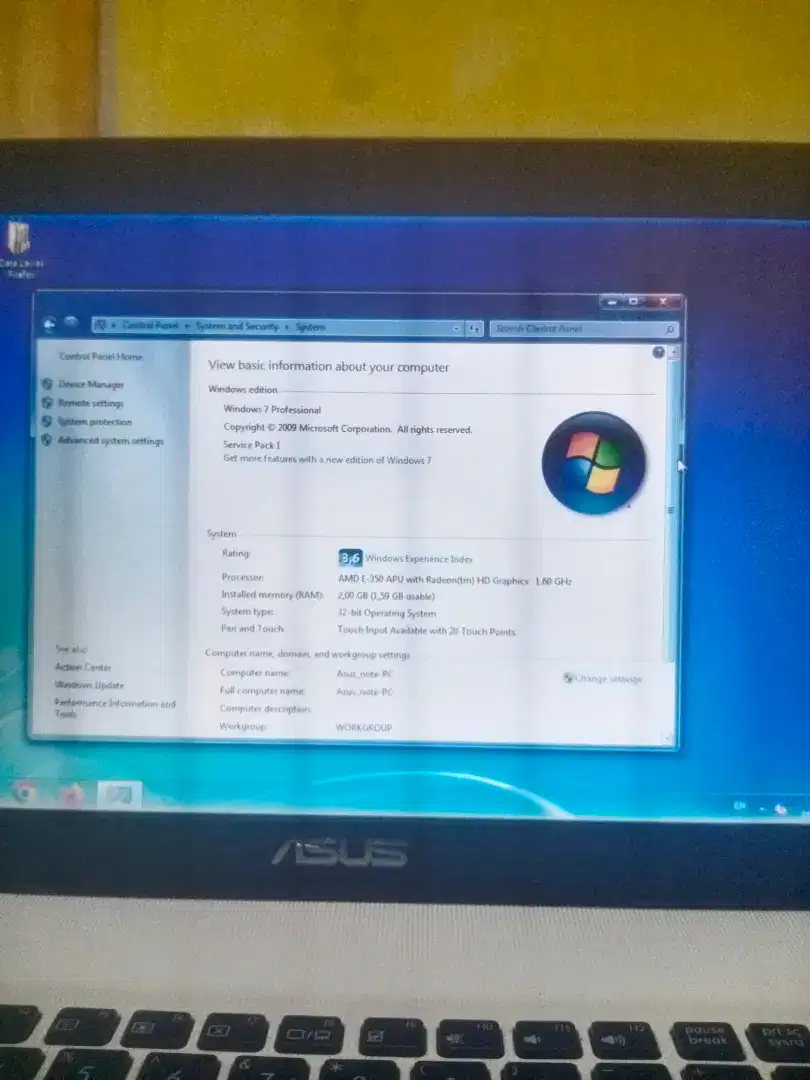Open Action Center link

coord(83,667)
